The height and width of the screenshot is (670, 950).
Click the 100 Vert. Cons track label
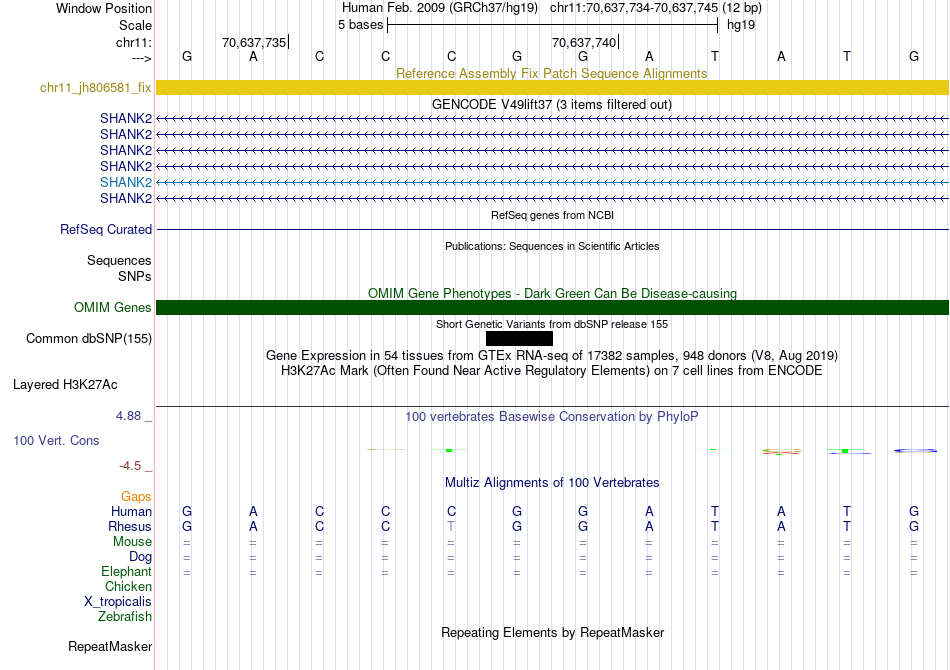[x=56, y=440]
